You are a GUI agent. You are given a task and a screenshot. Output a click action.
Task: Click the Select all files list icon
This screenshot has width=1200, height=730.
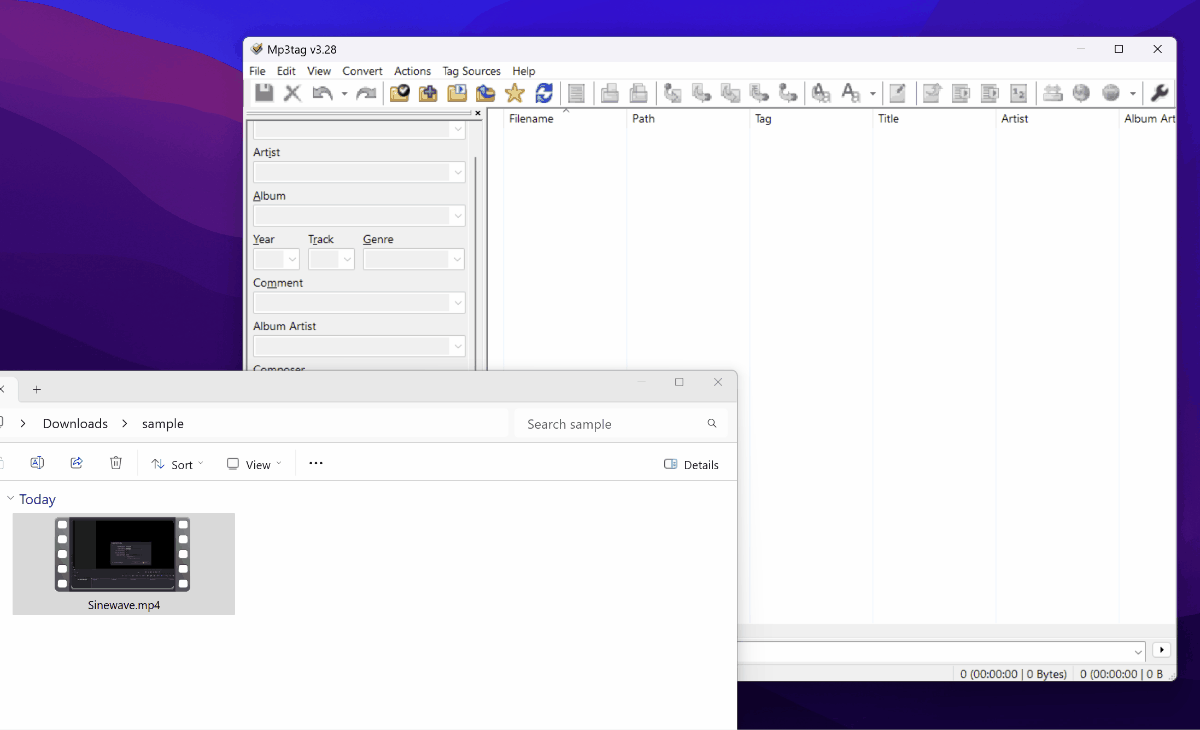(576, 93)
